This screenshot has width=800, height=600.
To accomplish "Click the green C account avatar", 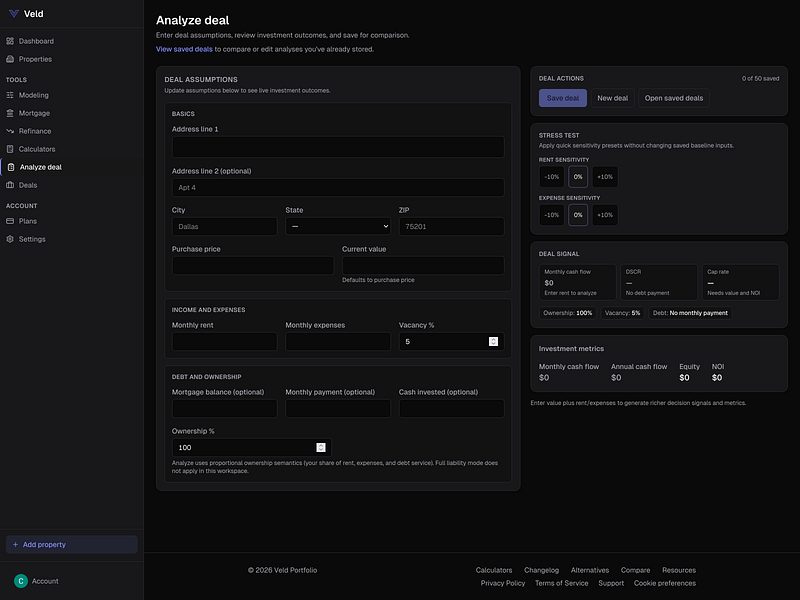I will 21,581.
